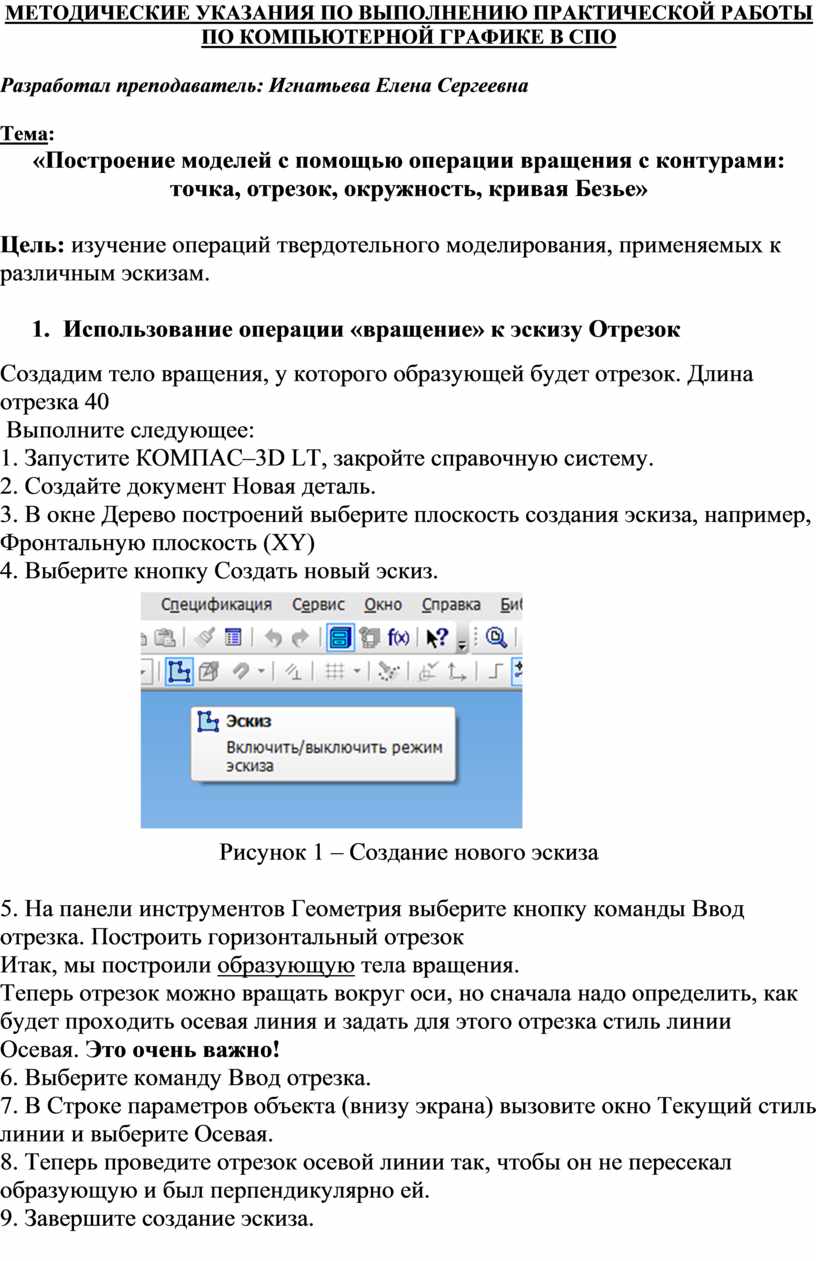Click step 2 Создайте документ Новая деталь
816x1261 pixels.
[x=189, y=487]
